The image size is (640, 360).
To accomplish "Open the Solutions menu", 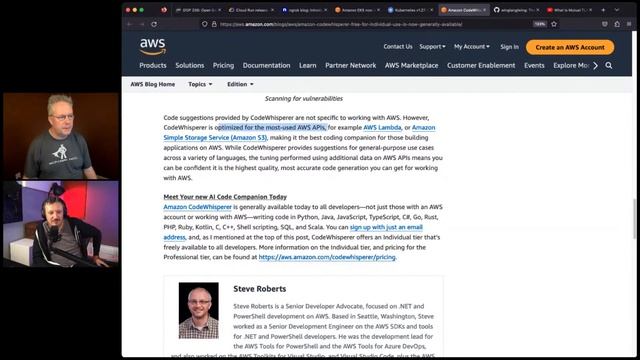I will (x=190, y=65).
